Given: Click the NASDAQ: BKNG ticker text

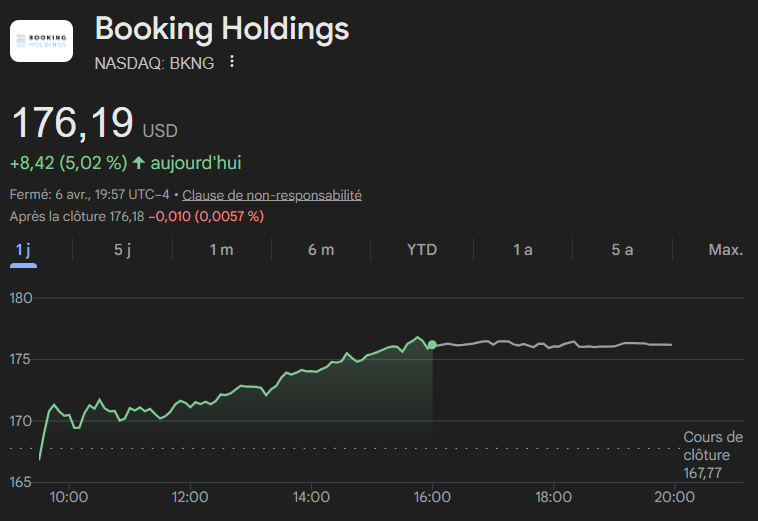Looking at the screenshot, I should pos(154,63).
